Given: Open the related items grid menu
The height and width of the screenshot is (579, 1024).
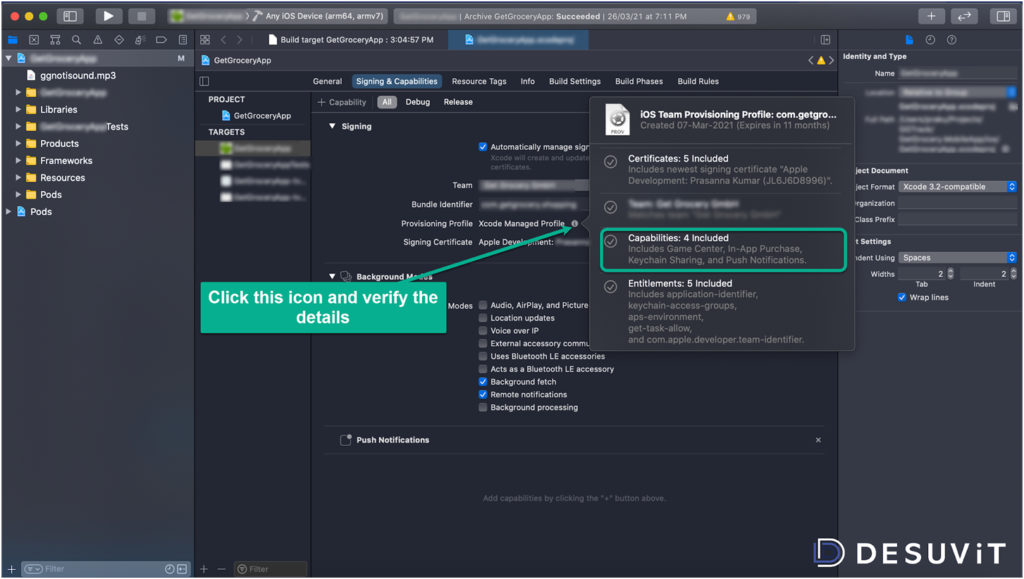Looking at the screenshot, I should 205,40.
